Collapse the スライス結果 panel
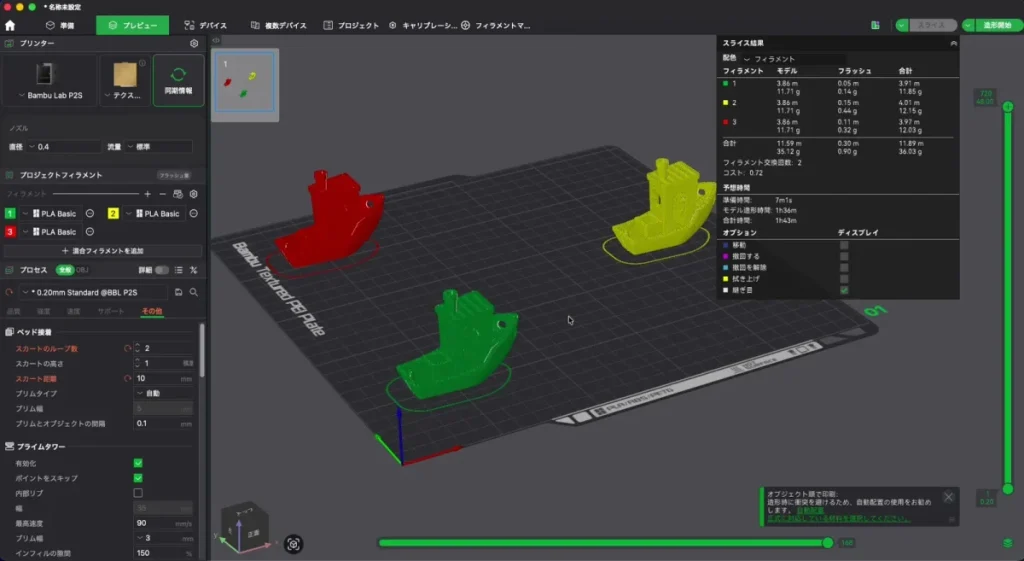 (953, 43)
